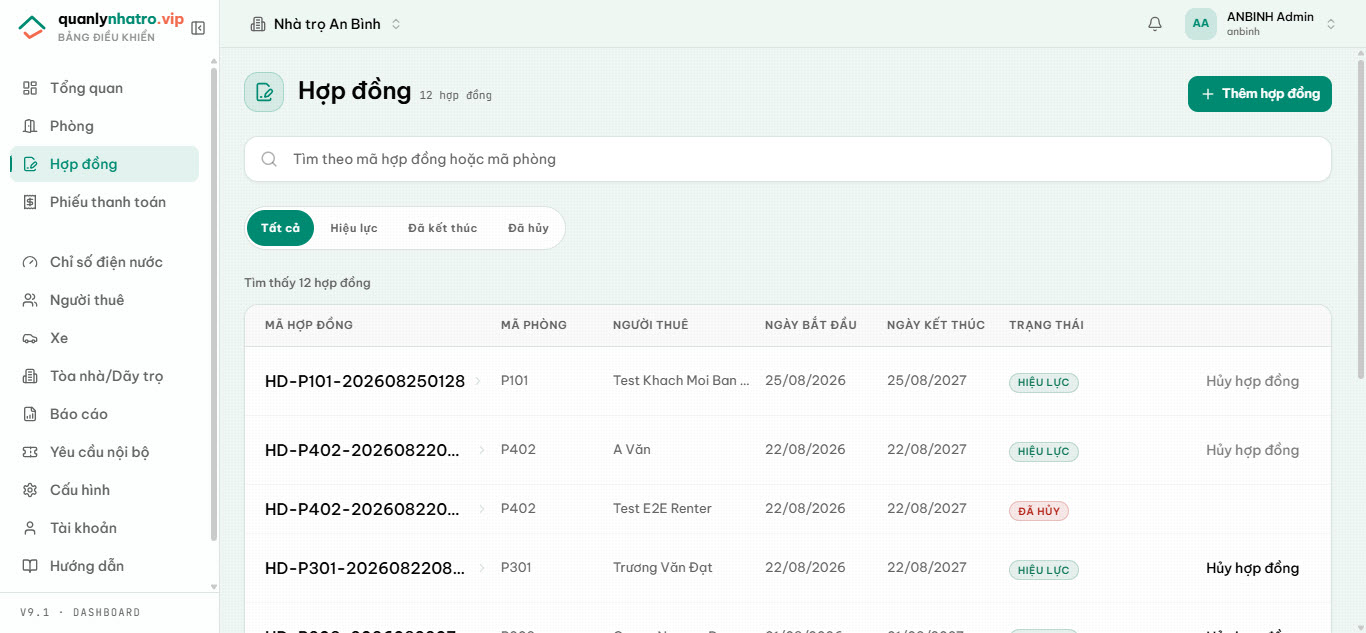The width and height of the screenshot is (1366, 633).
Task: Open the ANBINH Admin account menu
Action: pos(1261,24)
